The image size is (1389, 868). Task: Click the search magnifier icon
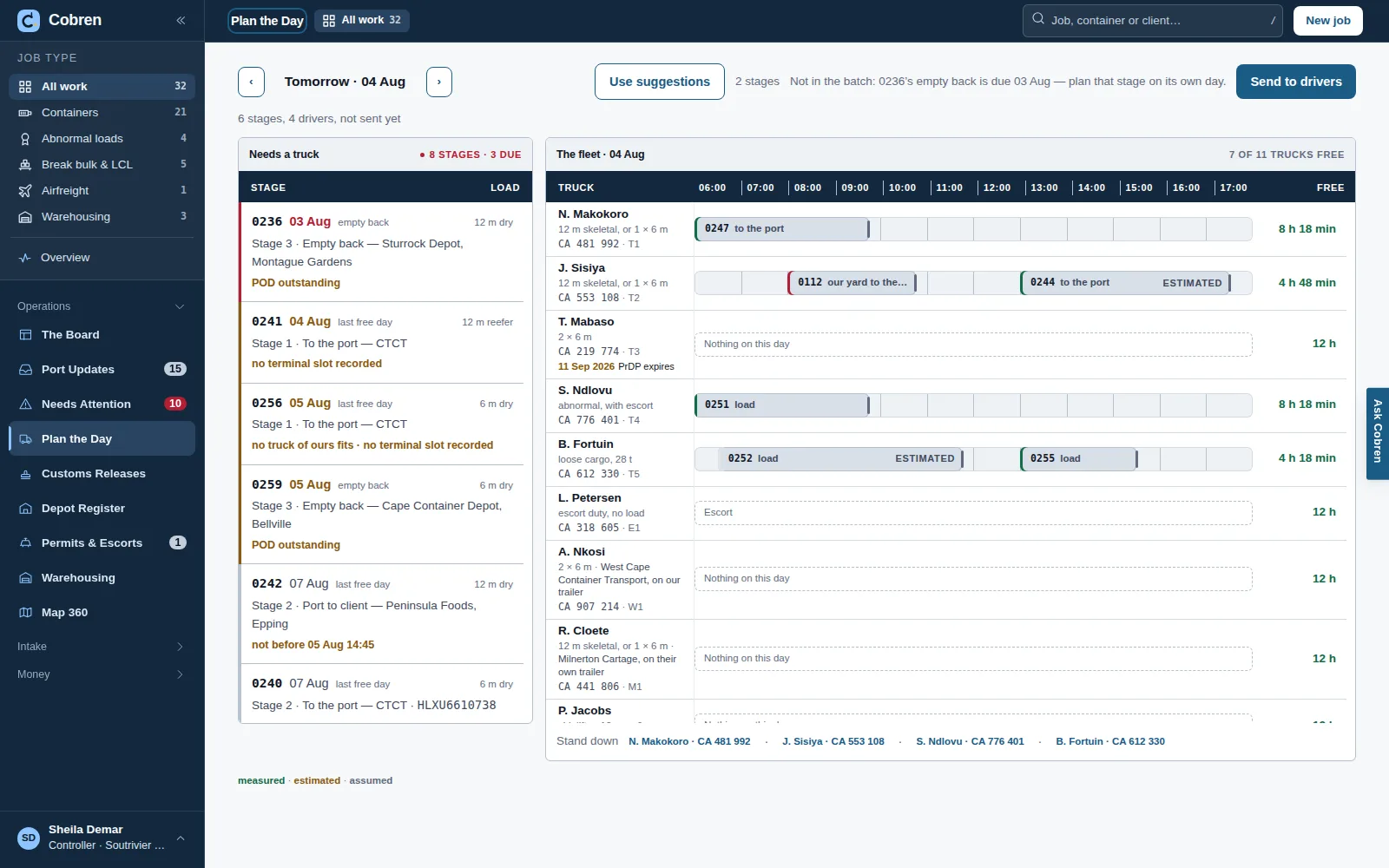(x=1038, y=19)
